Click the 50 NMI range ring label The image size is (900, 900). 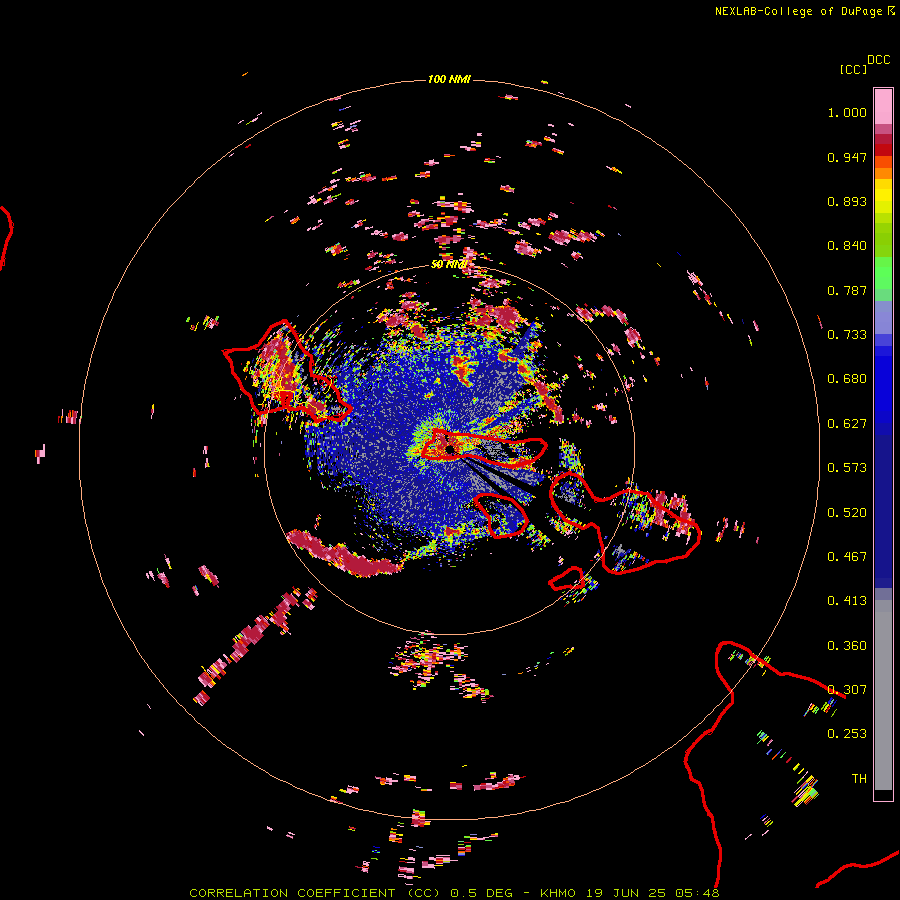pyautogui.click(x=449, y=265)
